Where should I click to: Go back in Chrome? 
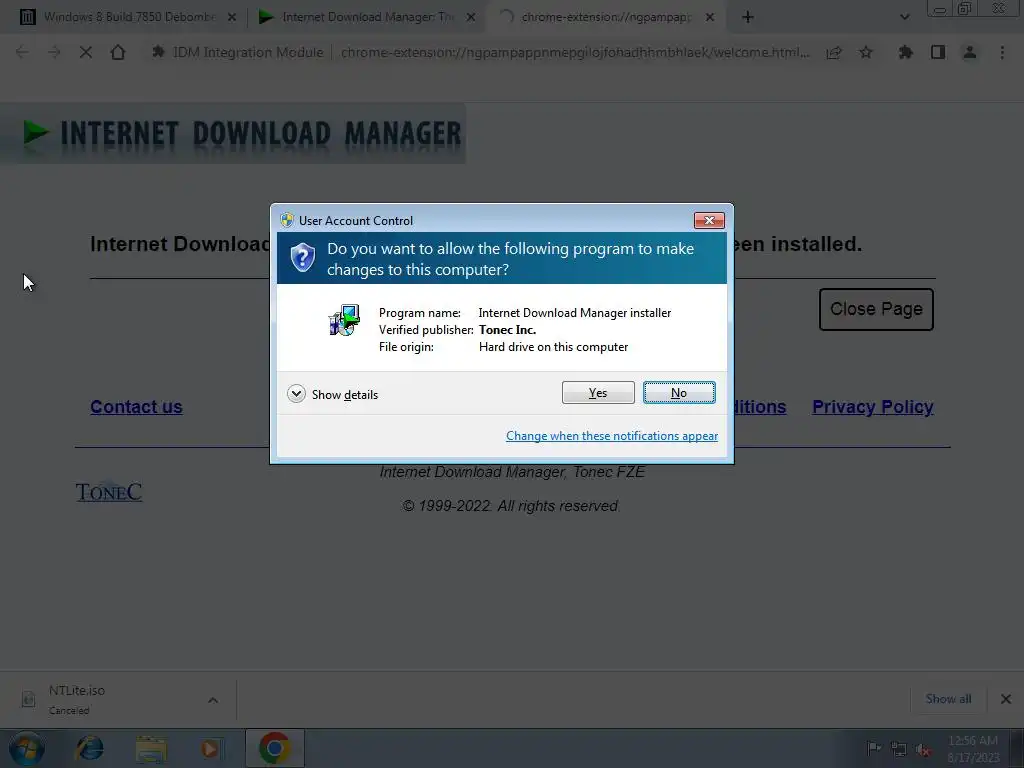pyautogui.click(x=22, y=52)
